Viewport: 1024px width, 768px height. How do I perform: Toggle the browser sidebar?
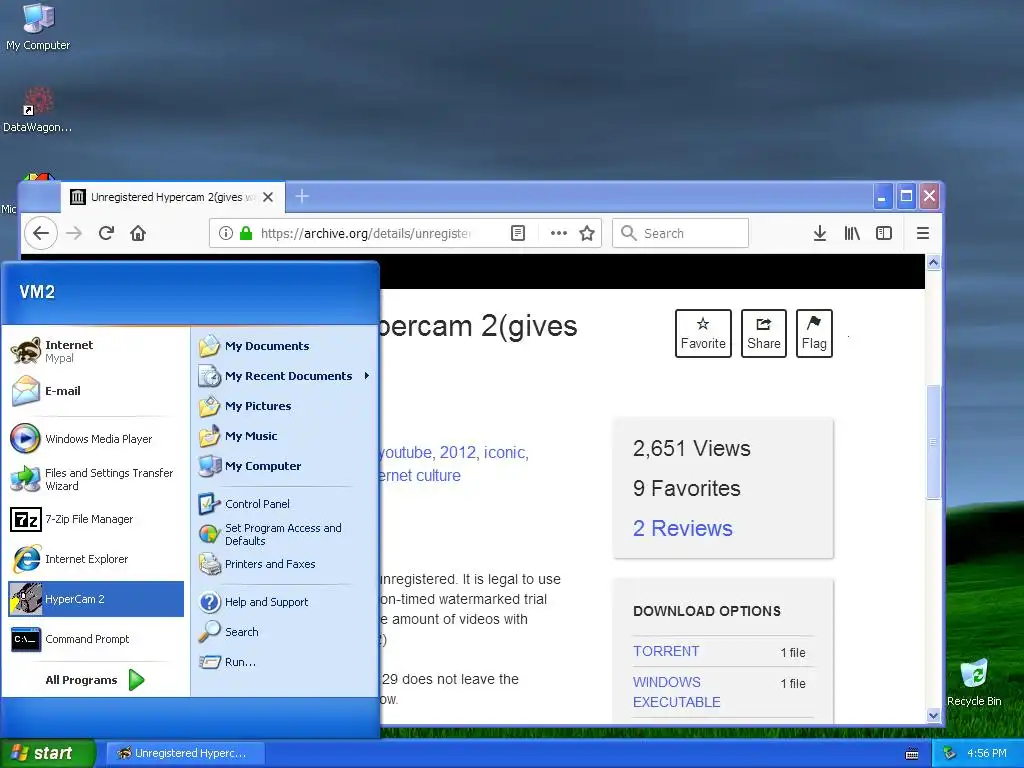pos(884,233)
